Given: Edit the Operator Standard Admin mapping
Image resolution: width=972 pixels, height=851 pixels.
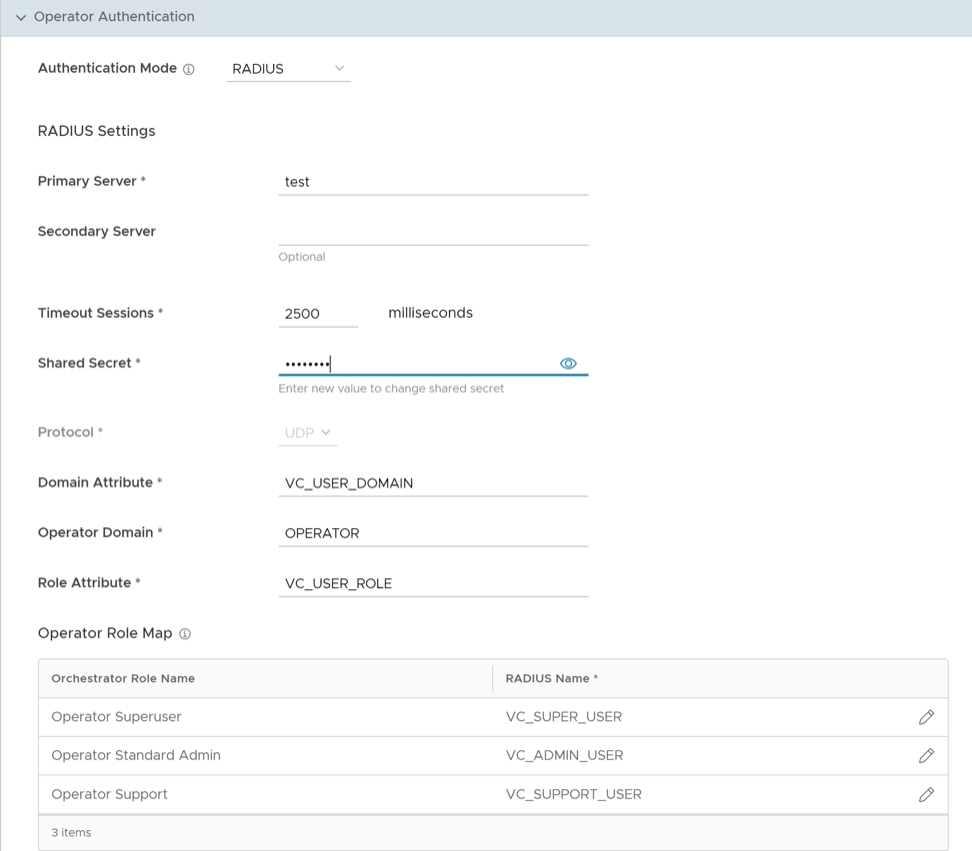Looking at the screenshot, I should 926,756.
